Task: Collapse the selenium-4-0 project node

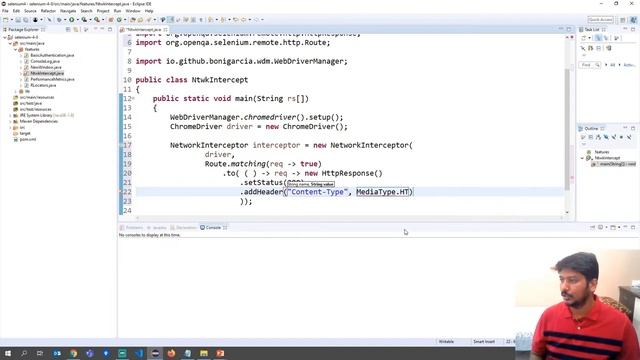Action: coord(5,37)
